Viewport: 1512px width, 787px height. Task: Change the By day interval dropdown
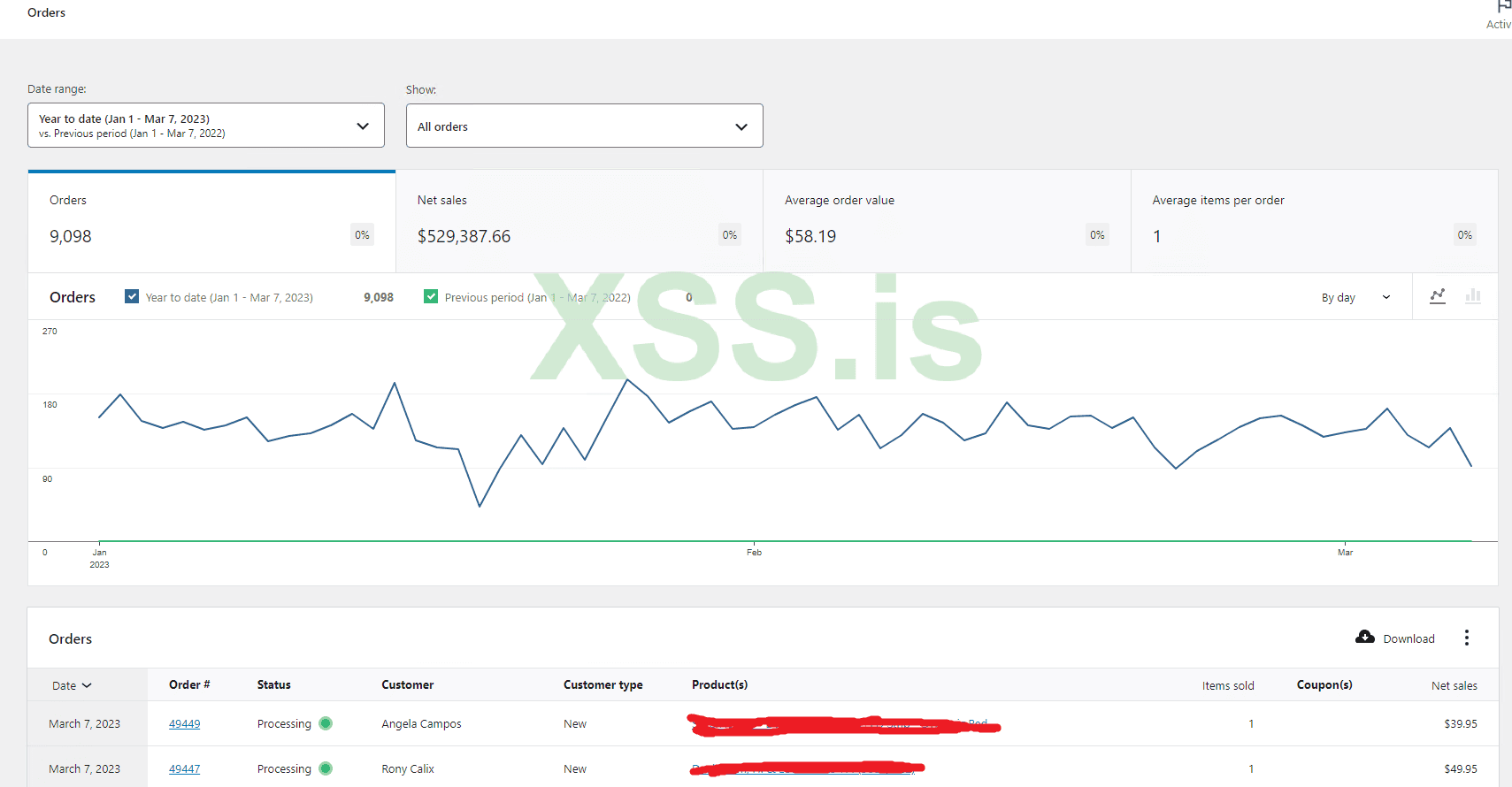point(1356,297)
